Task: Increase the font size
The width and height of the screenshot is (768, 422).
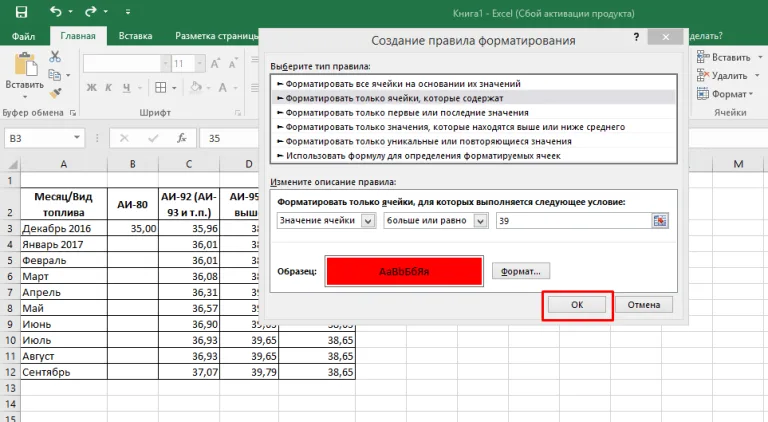Action: [215, 64]
